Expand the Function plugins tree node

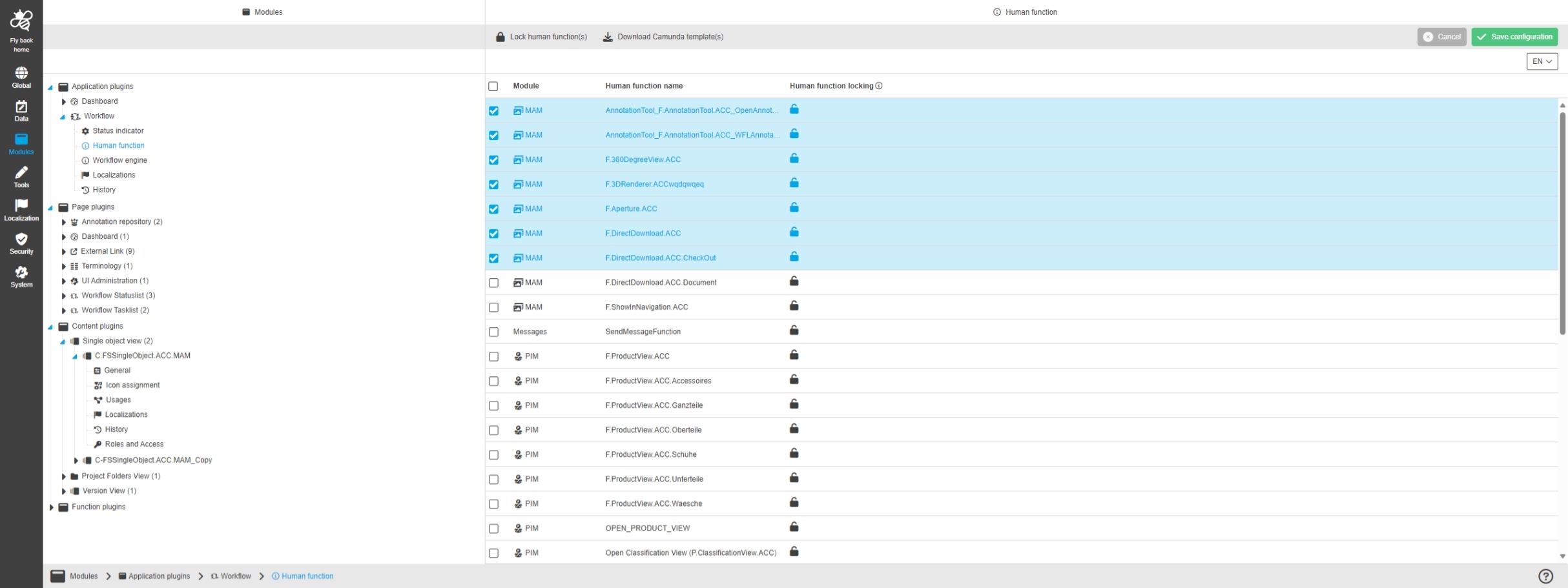52,507
